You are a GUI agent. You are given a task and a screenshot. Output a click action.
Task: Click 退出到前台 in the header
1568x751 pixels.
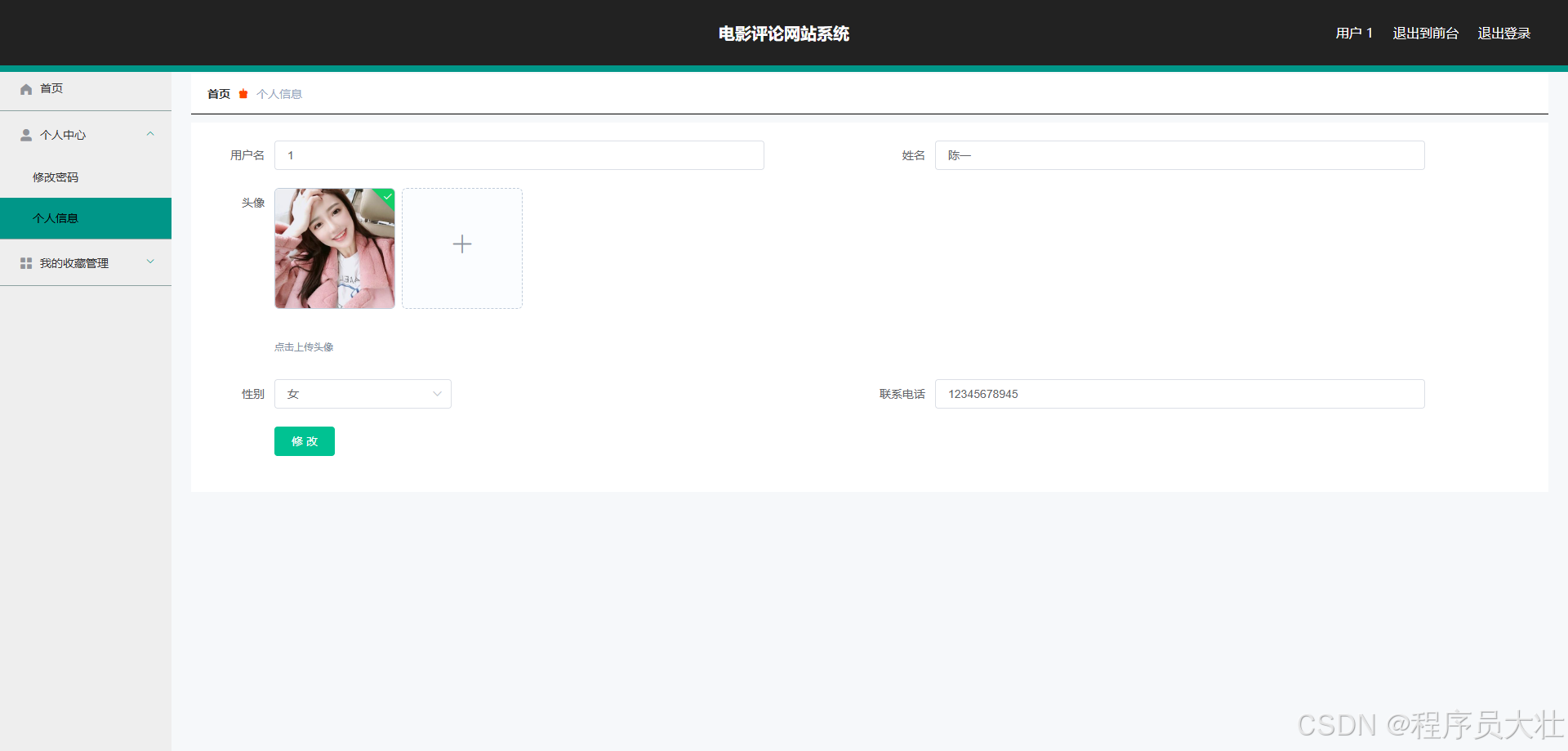(1424, 33)
